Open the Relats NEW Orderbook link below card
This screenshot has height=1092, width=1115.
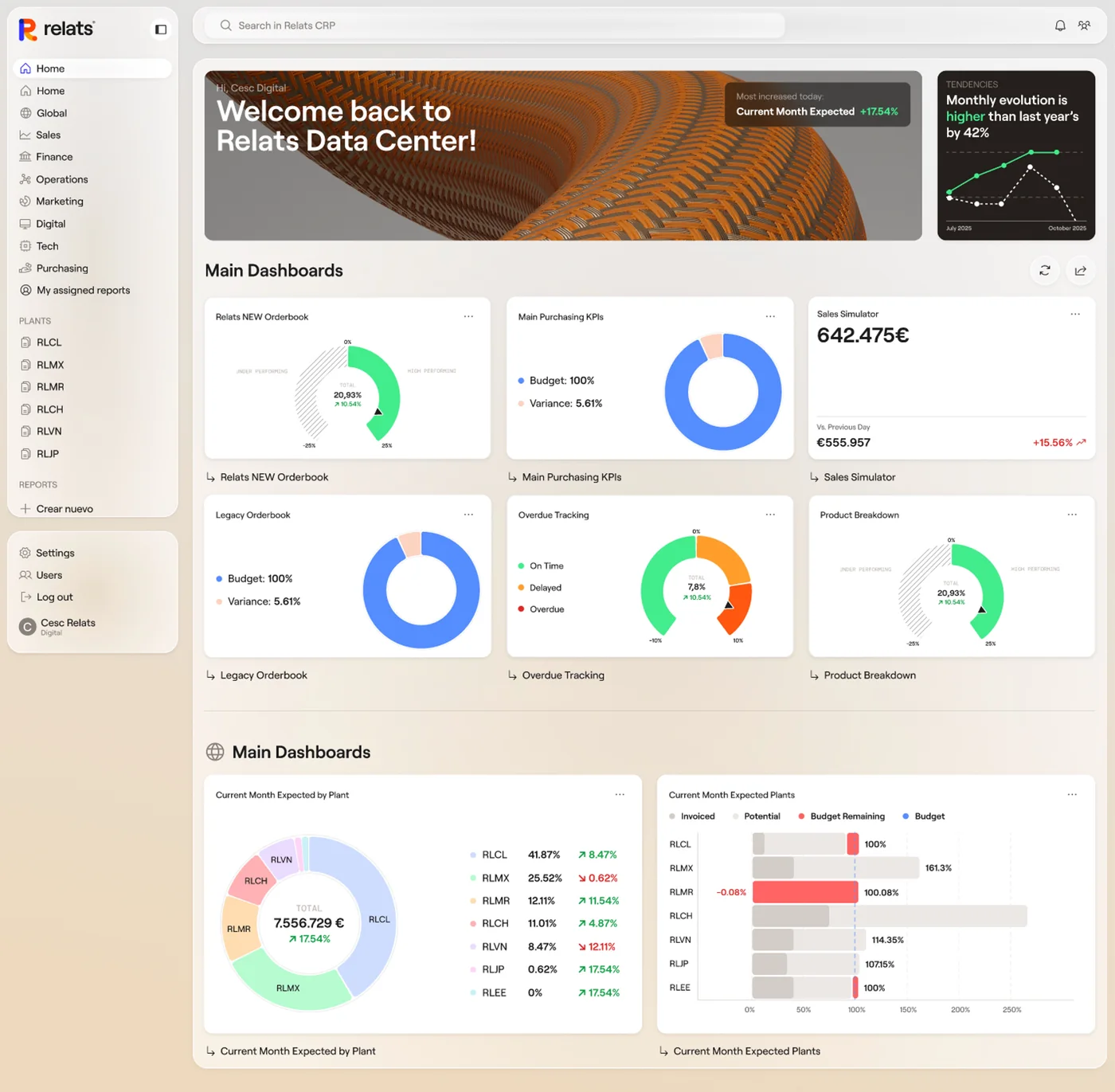pos(274,477)
